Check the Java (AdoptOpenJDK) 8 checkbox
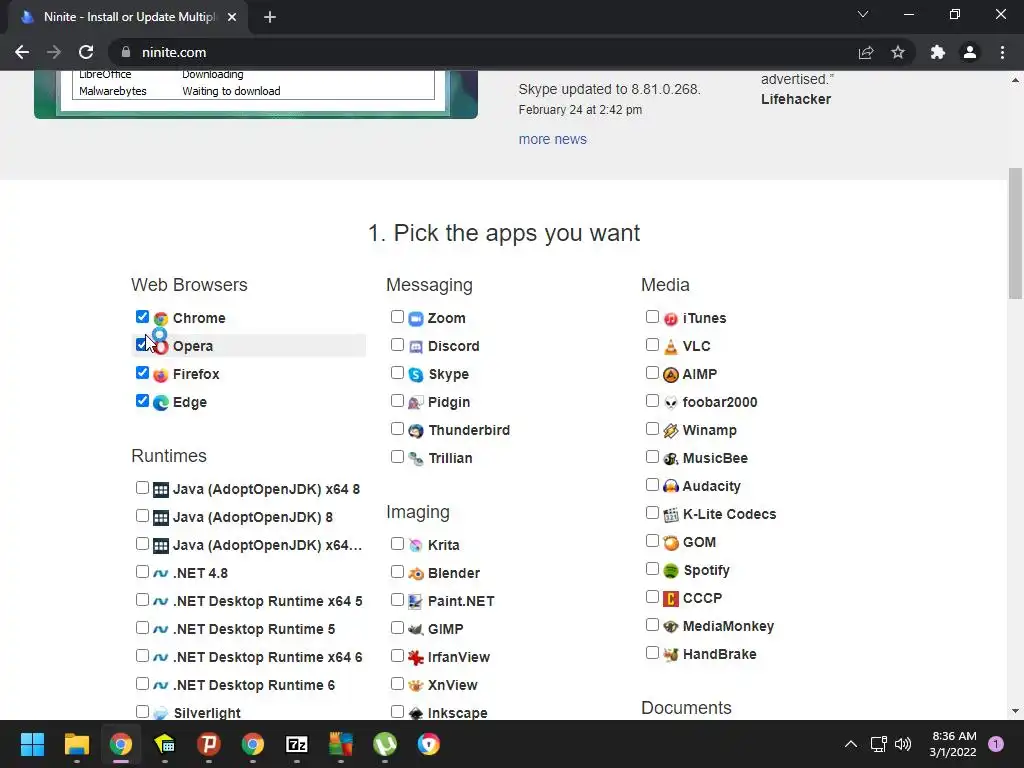The height and width of the screenshot is (768, 1024). click(142, 516)
